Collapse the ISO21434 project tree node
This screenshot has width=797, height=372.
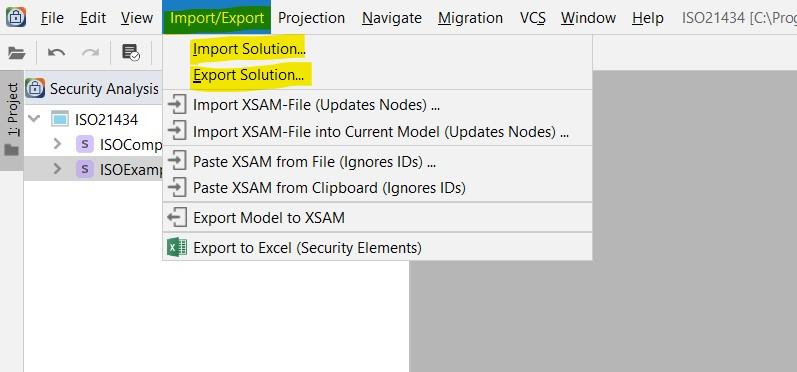(x=34, y=119)
